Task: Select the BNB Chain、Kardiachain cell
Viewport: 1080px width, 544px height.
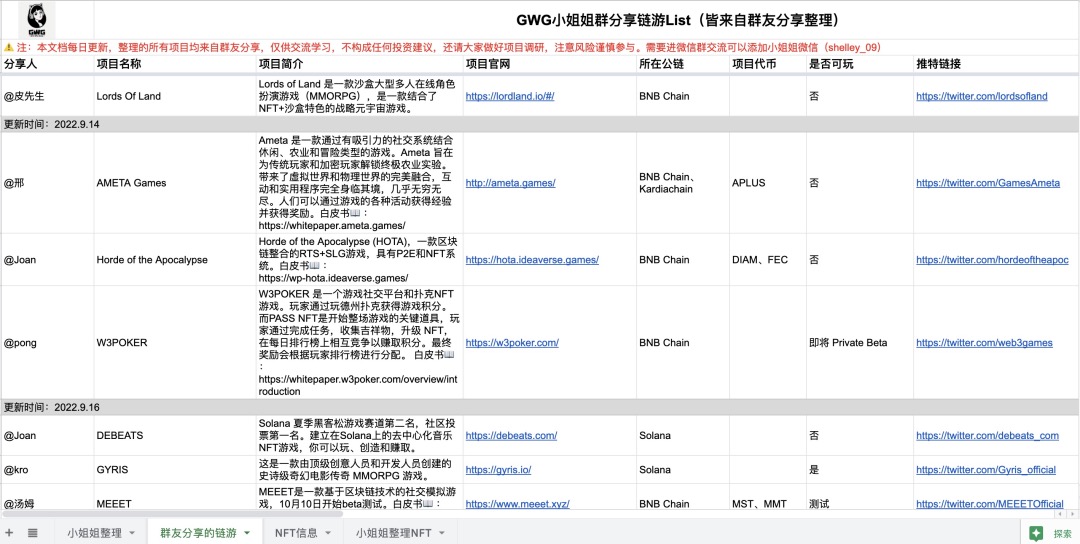Action: (683, 183)
